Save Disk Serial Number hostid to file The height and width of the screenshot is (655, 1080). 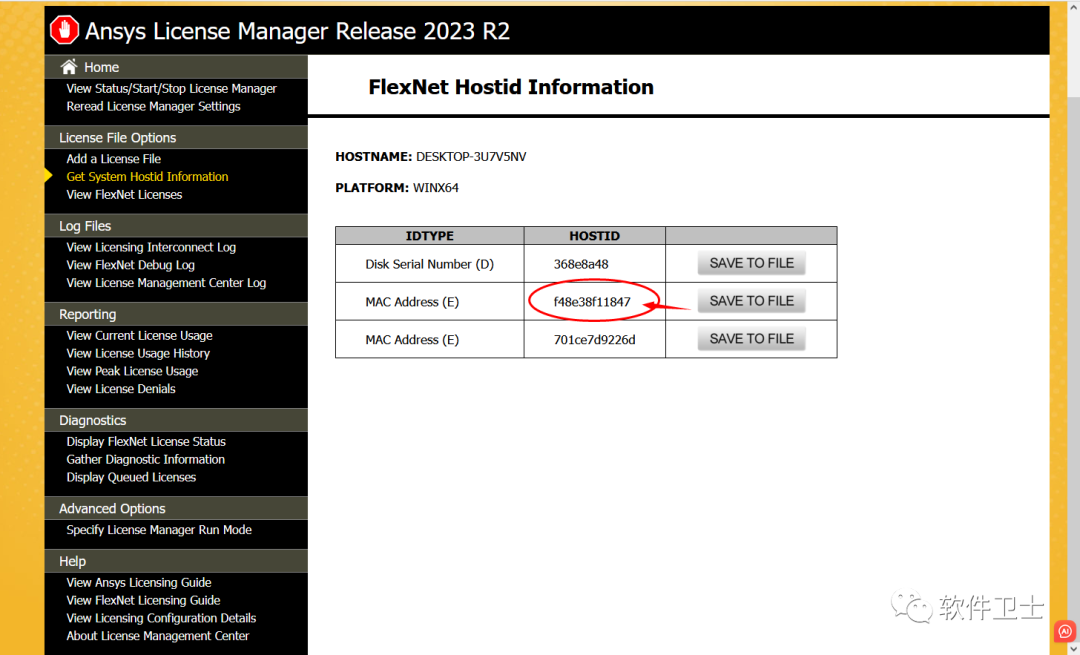(x=751, y=263)
